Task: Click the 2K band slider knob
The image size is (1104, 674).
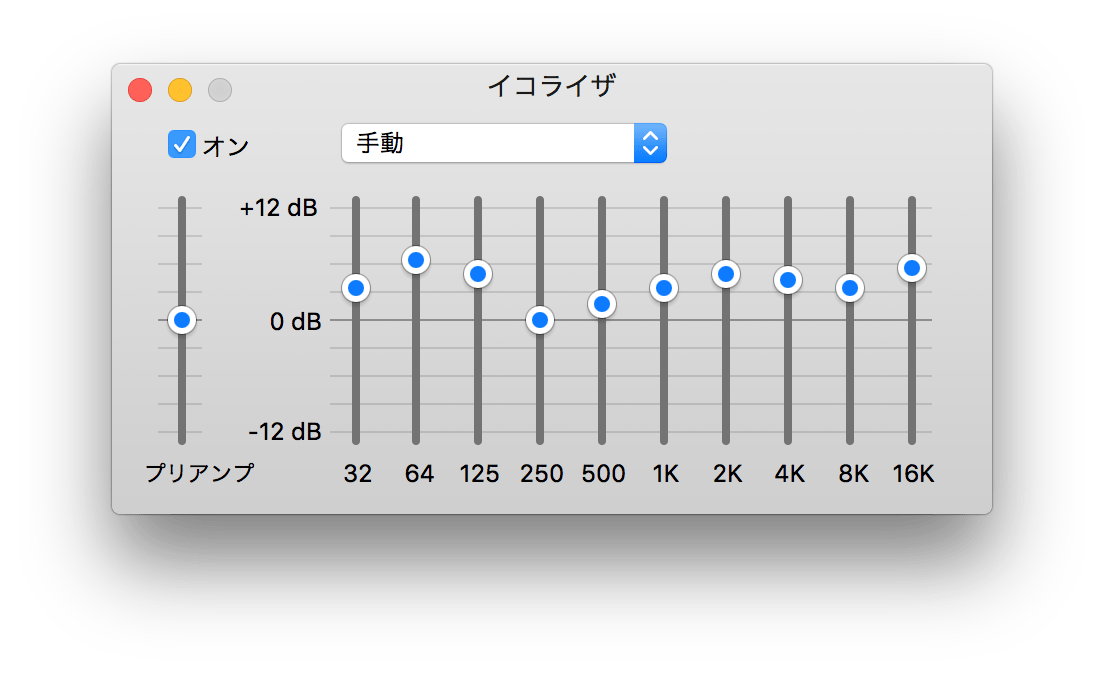Action: tap(726, 274)
